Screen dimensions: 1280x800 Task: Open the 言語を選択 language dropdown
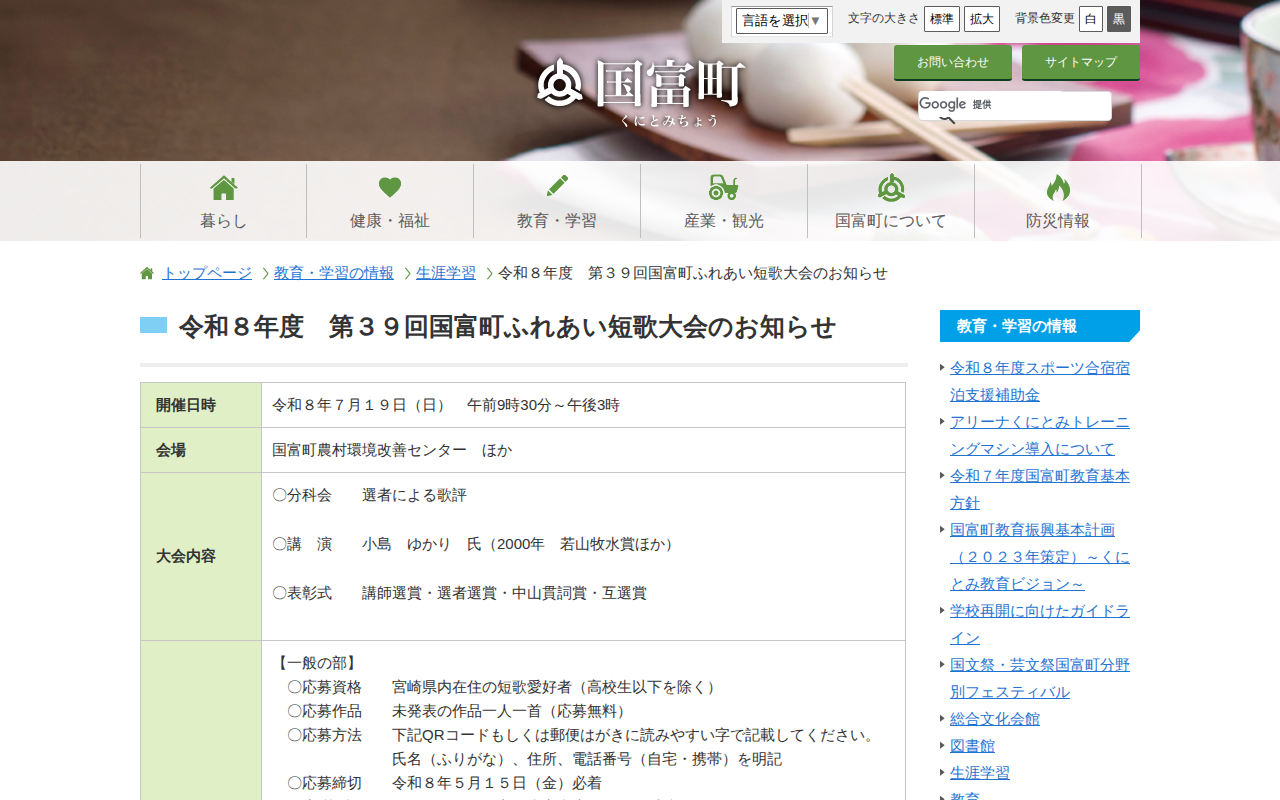782,20
